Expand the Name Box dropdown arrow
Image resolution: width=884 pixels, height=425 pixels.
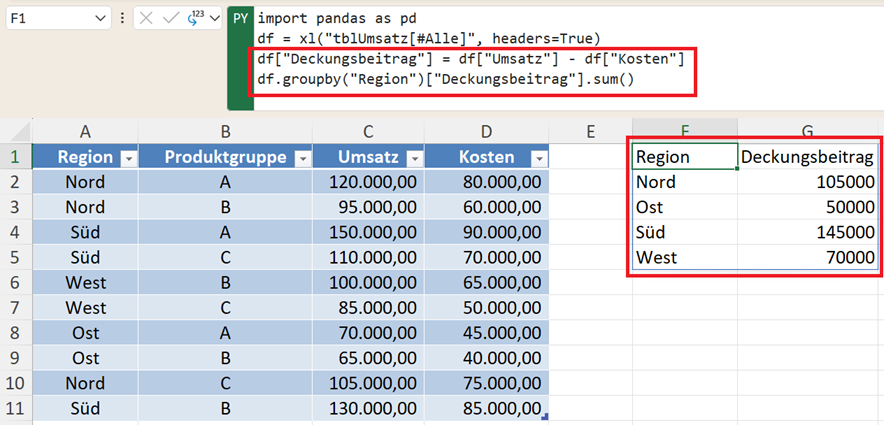[100, 19]
